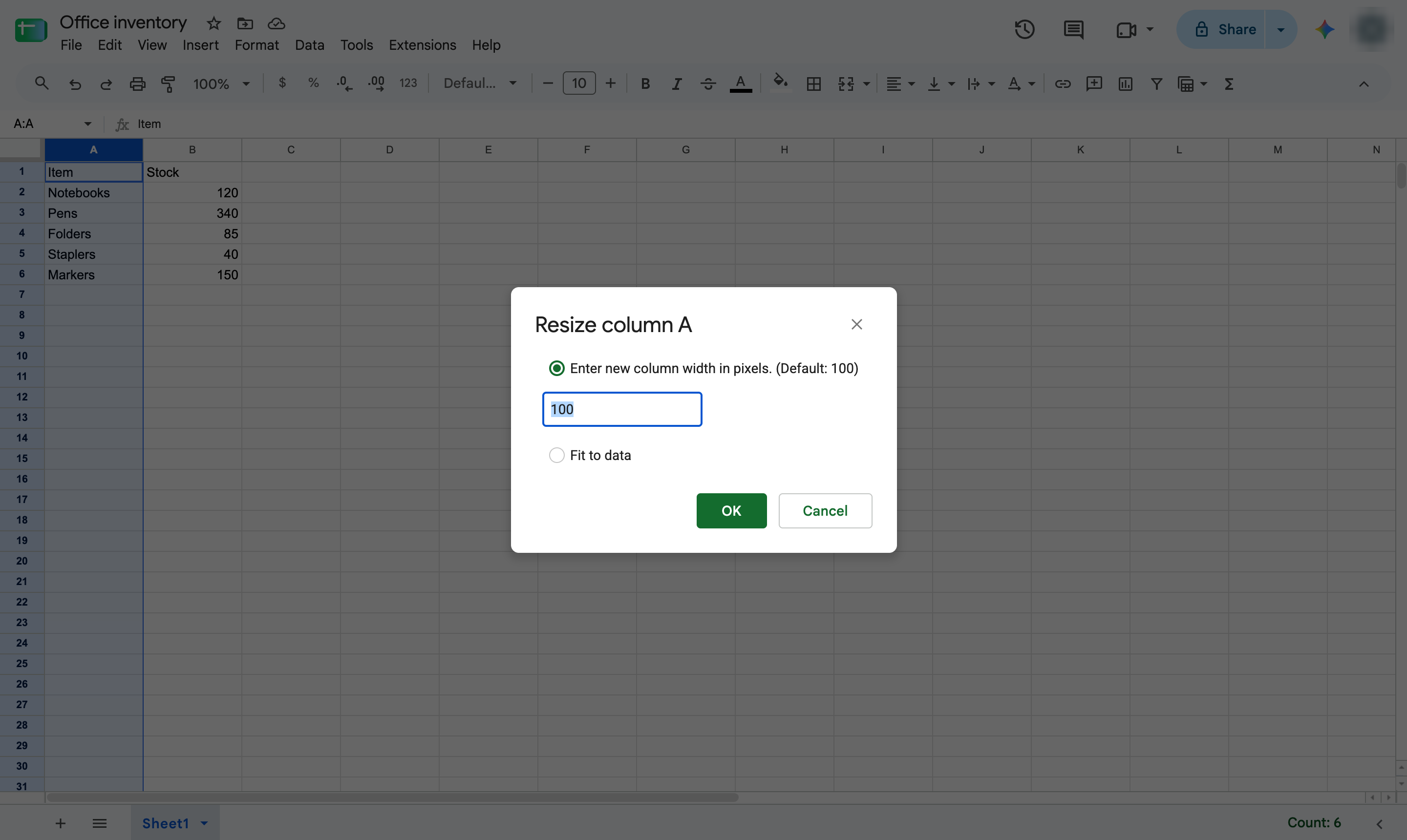Click Cancel in resize dialog

point(825,510)
